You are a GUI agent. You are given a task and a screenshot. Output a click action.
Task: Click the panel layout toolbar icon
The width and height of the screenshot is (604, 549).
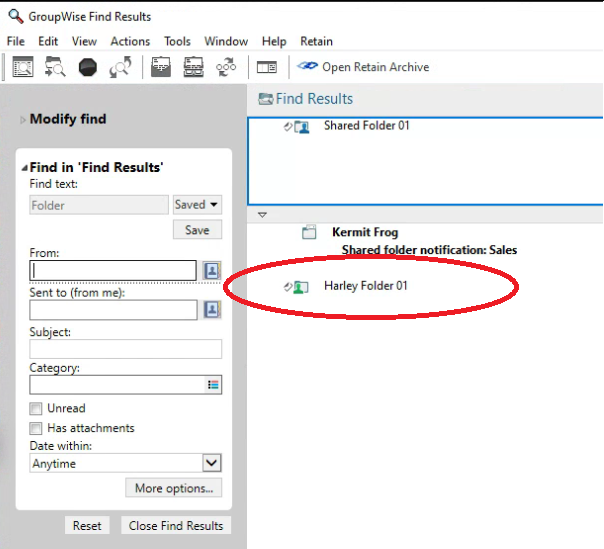pyautogui.click(x=267, y=67)
